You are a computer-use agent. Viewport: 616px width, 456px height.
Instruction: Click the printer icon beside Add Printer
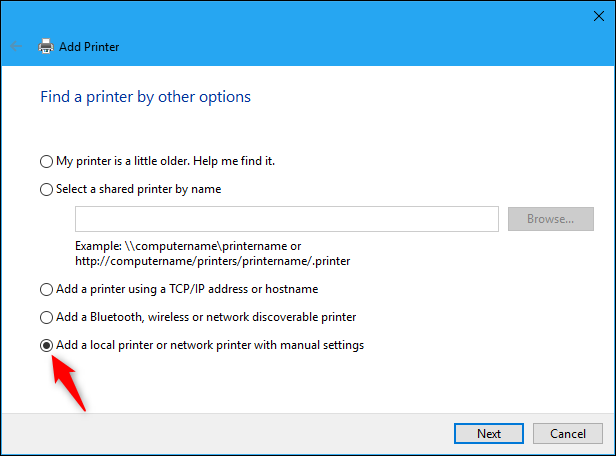click(x=46, y=46)
